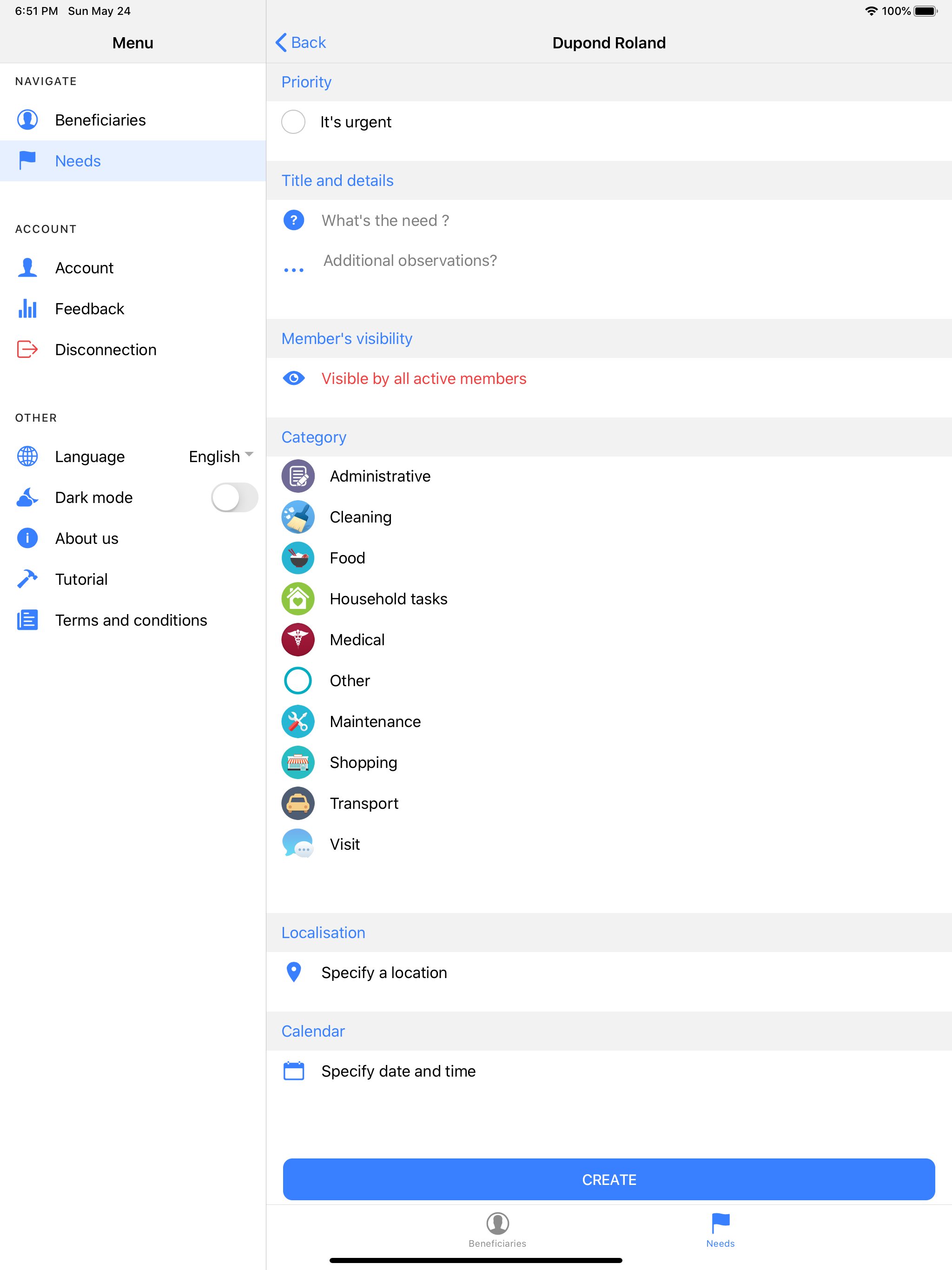Click the Account silhouette icon

coord(27,268)
